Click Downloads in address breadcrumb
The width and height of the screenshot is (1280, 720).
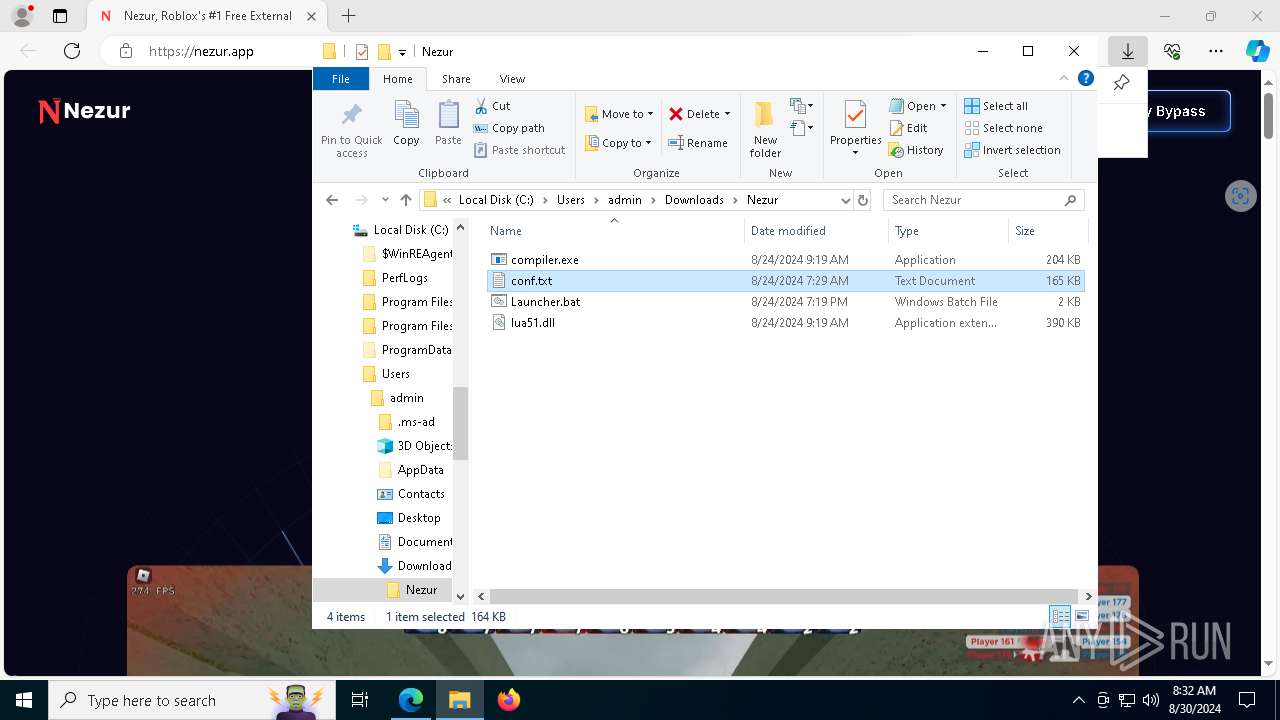point(694,200)
